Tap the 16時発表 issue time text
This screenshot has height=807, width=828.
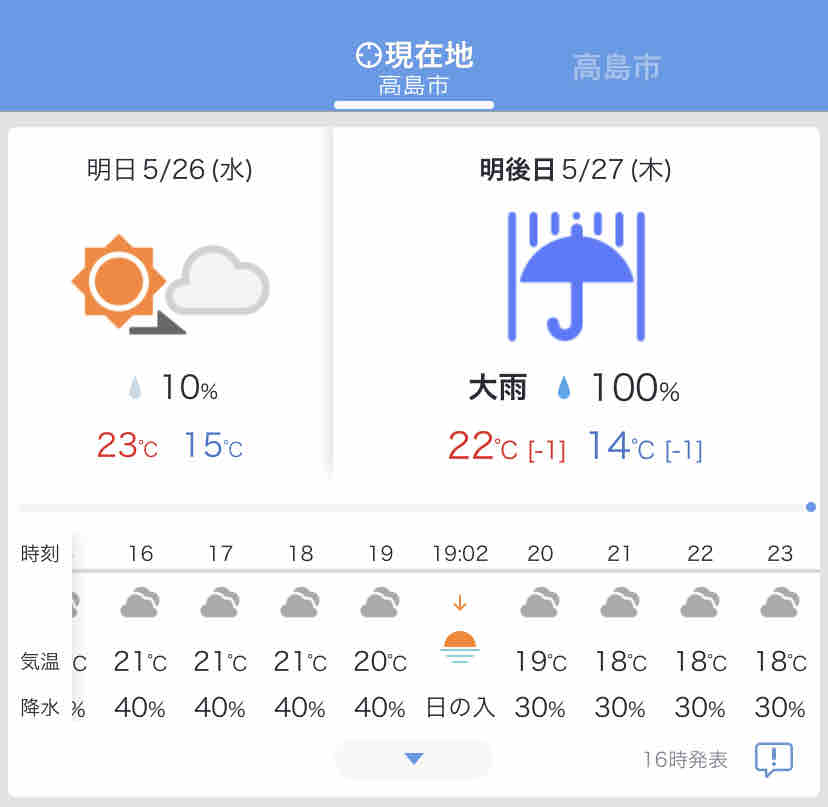click(685, 761)
